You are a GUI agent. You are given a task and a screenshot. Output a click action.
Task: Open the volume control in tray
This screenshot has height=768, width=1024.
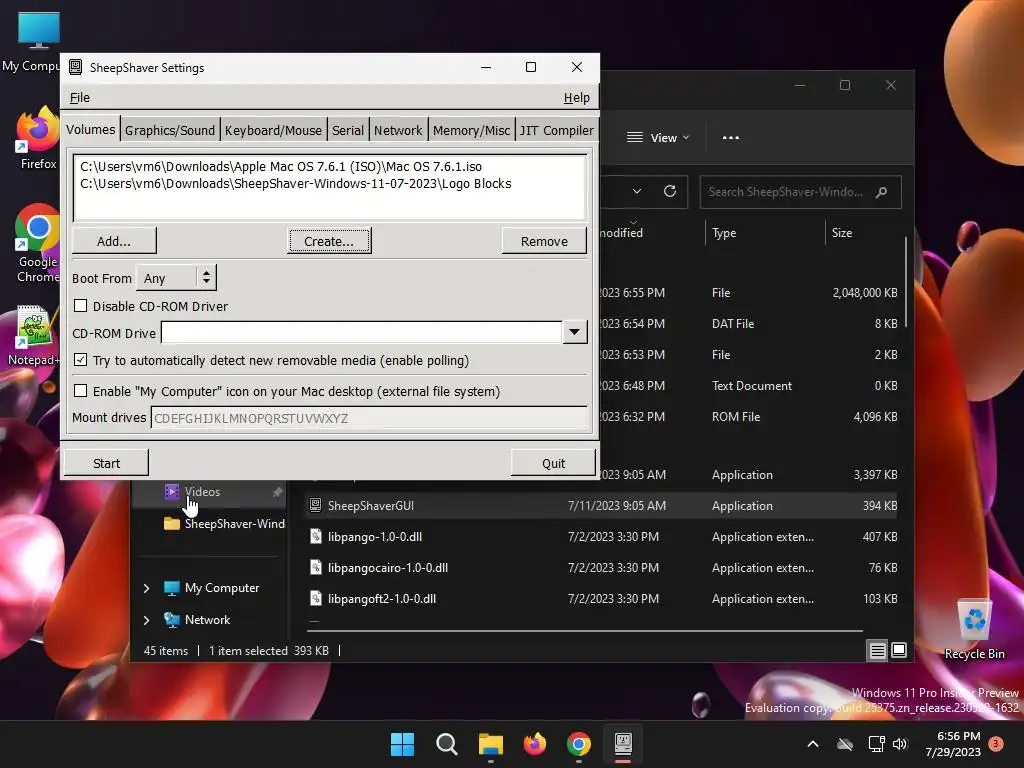click(x=900, y=744)
